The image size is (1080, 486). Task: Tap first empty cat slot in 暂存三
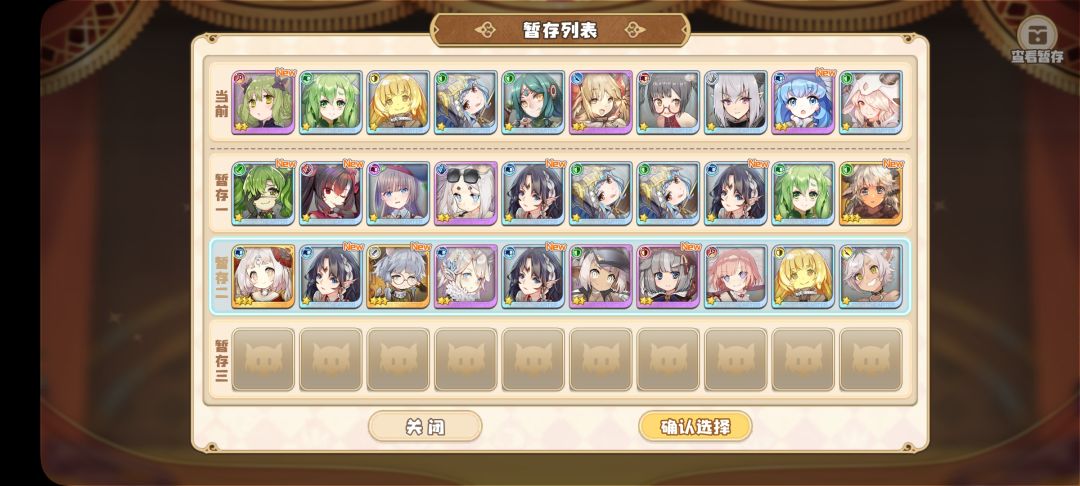coord(263,359)
